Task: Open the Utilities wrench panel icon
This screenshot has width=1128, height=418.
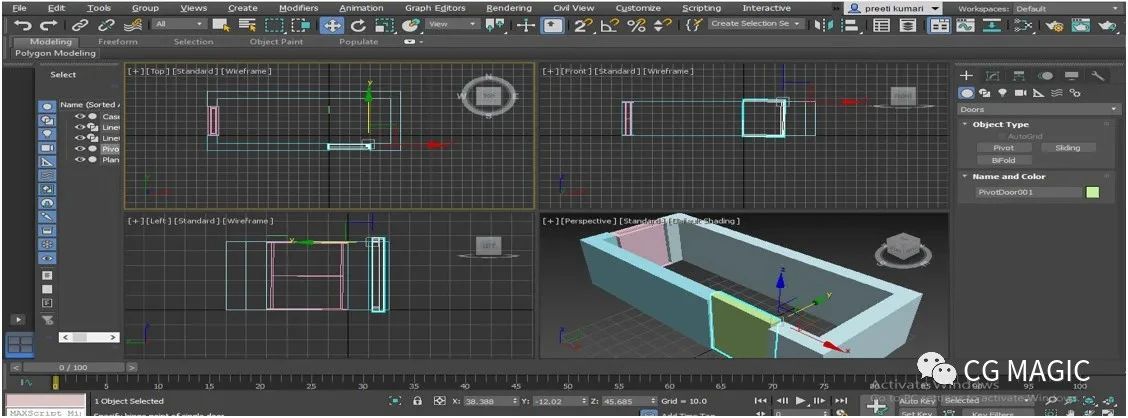Action: [1098, 76]
